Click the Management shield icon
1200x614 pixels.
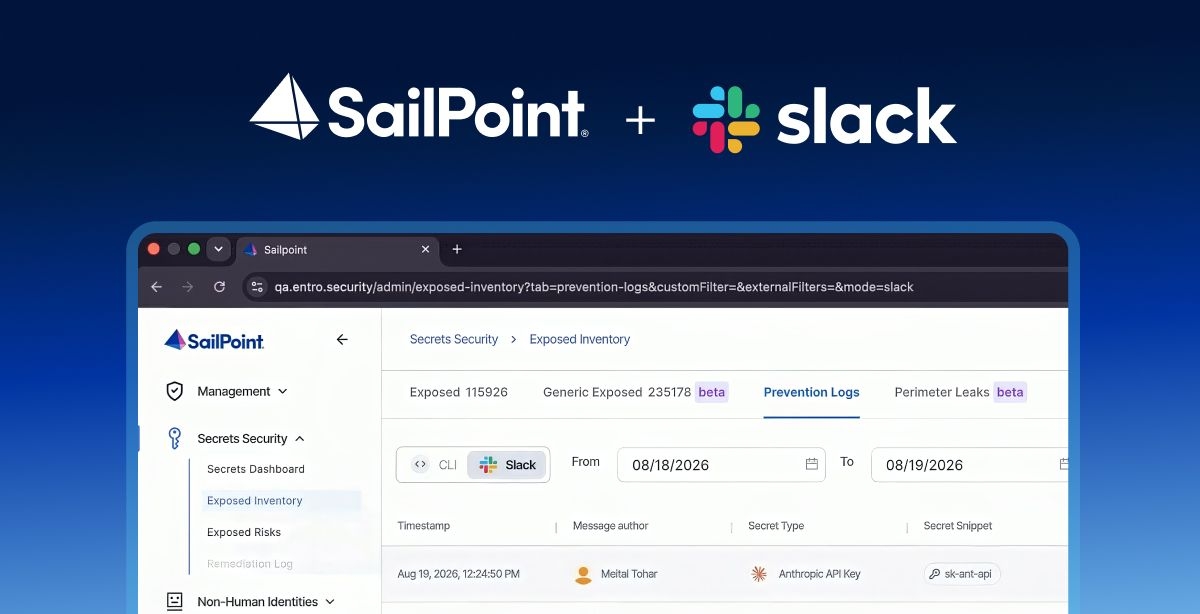(174, 391)
